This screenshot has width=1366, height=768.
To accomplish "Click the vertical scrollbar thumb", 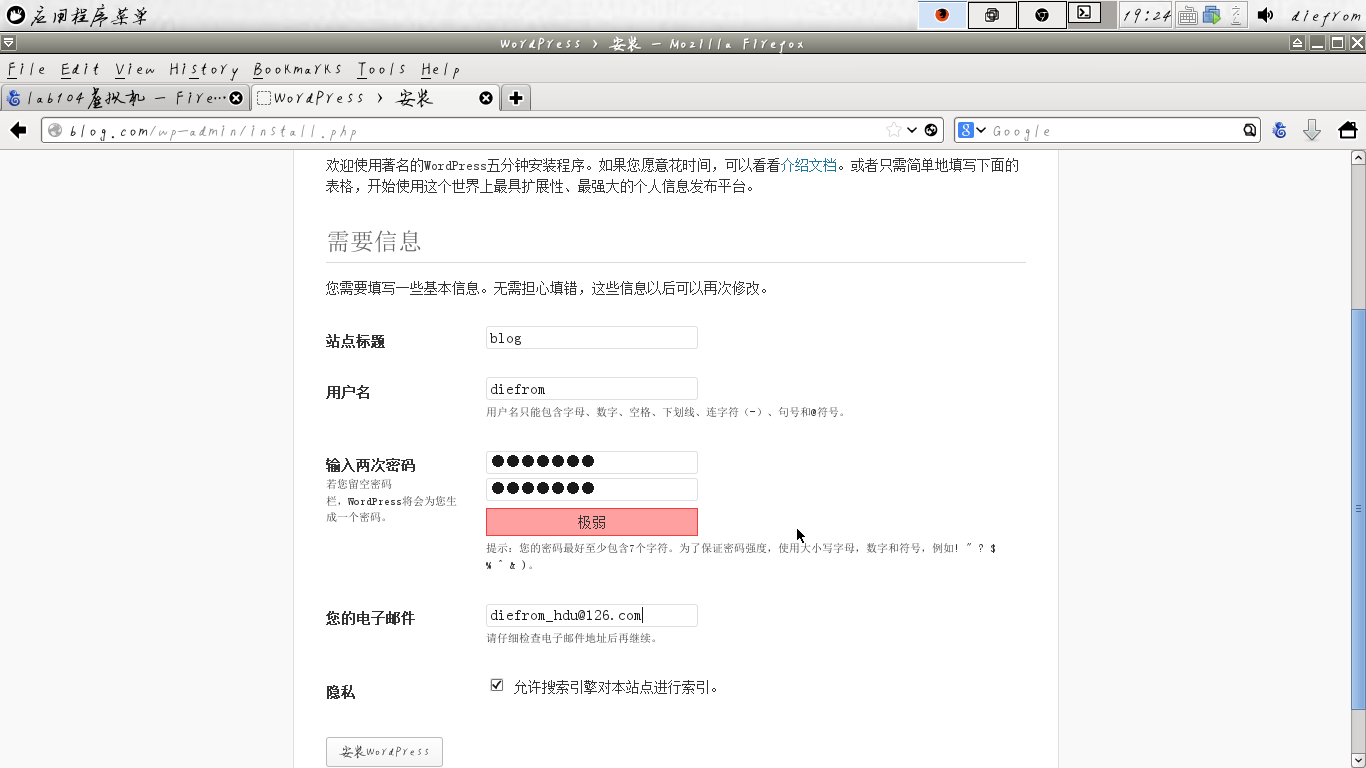I will [x=1358, y=510].
